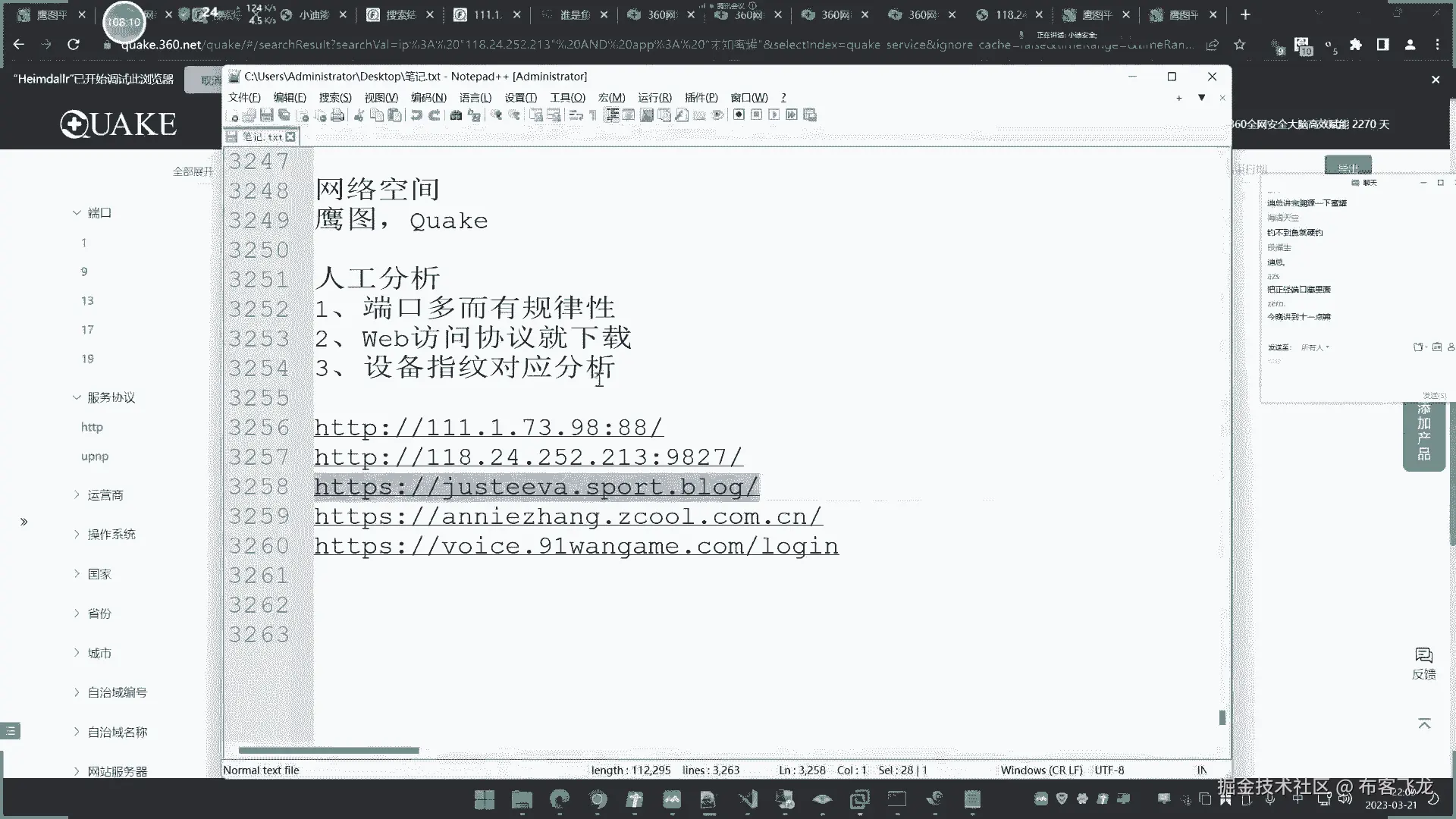
Task: Toggle word wrap in the toolbar
Action: click(576, 115)
